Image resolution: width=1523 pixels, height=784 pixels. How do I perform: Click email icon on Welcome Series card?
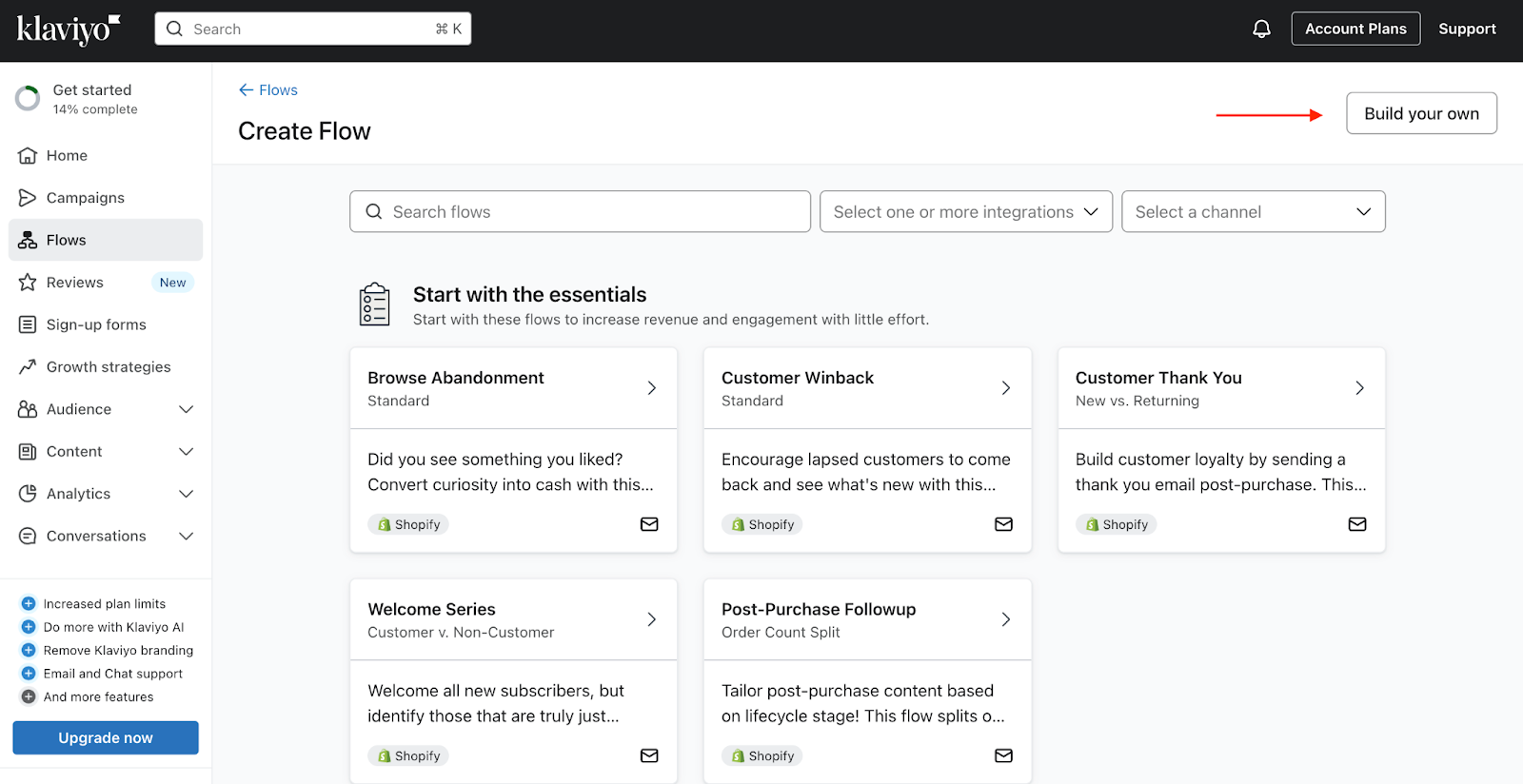(649, 755)
